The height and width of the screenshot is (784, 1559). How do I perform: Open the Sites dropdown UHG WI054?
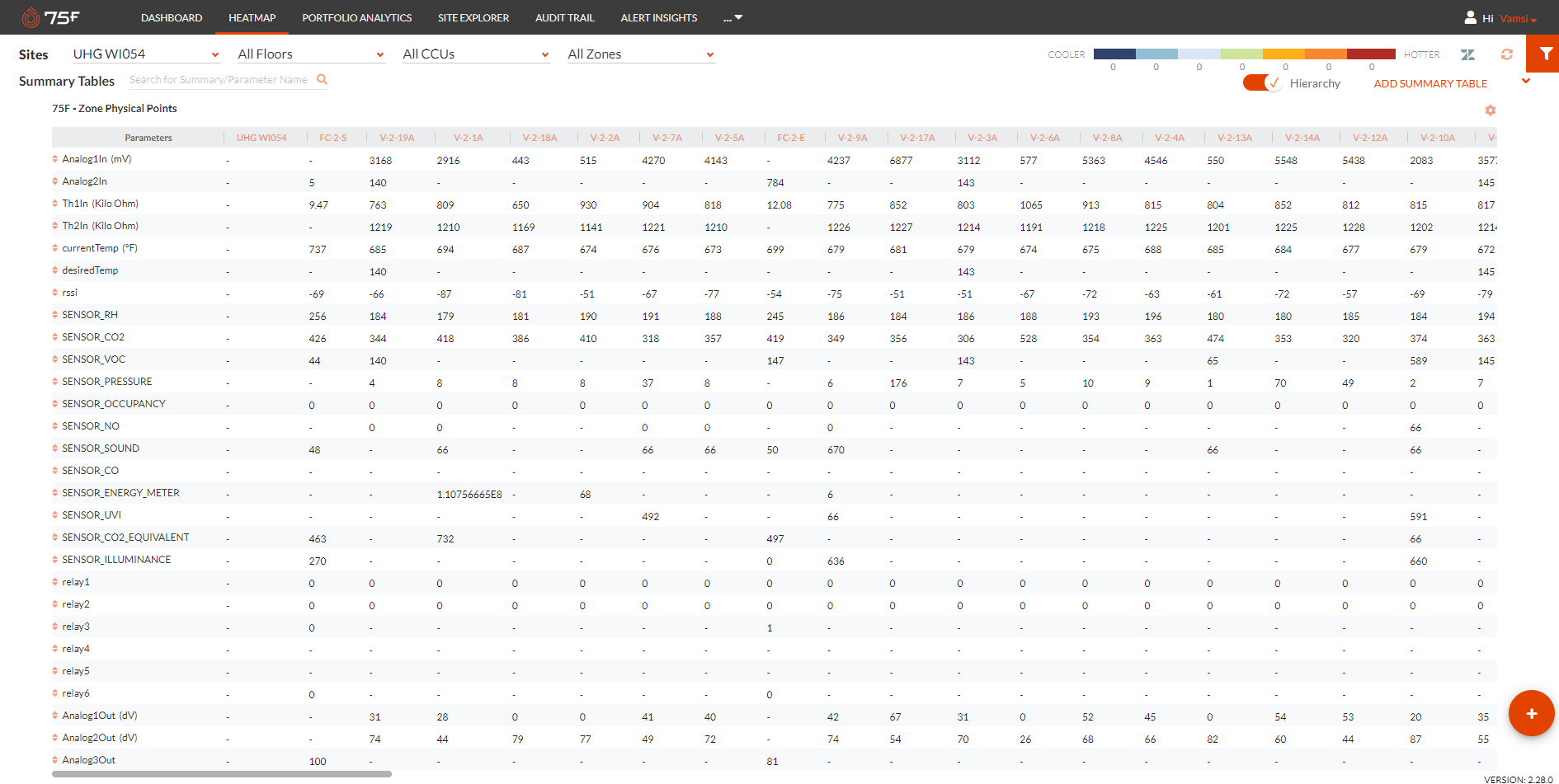[146, 54]
